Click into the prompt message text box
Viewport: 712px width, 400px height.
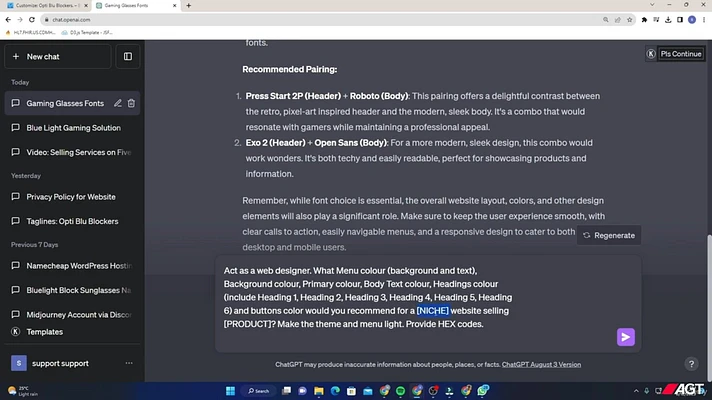click(428, 303)
